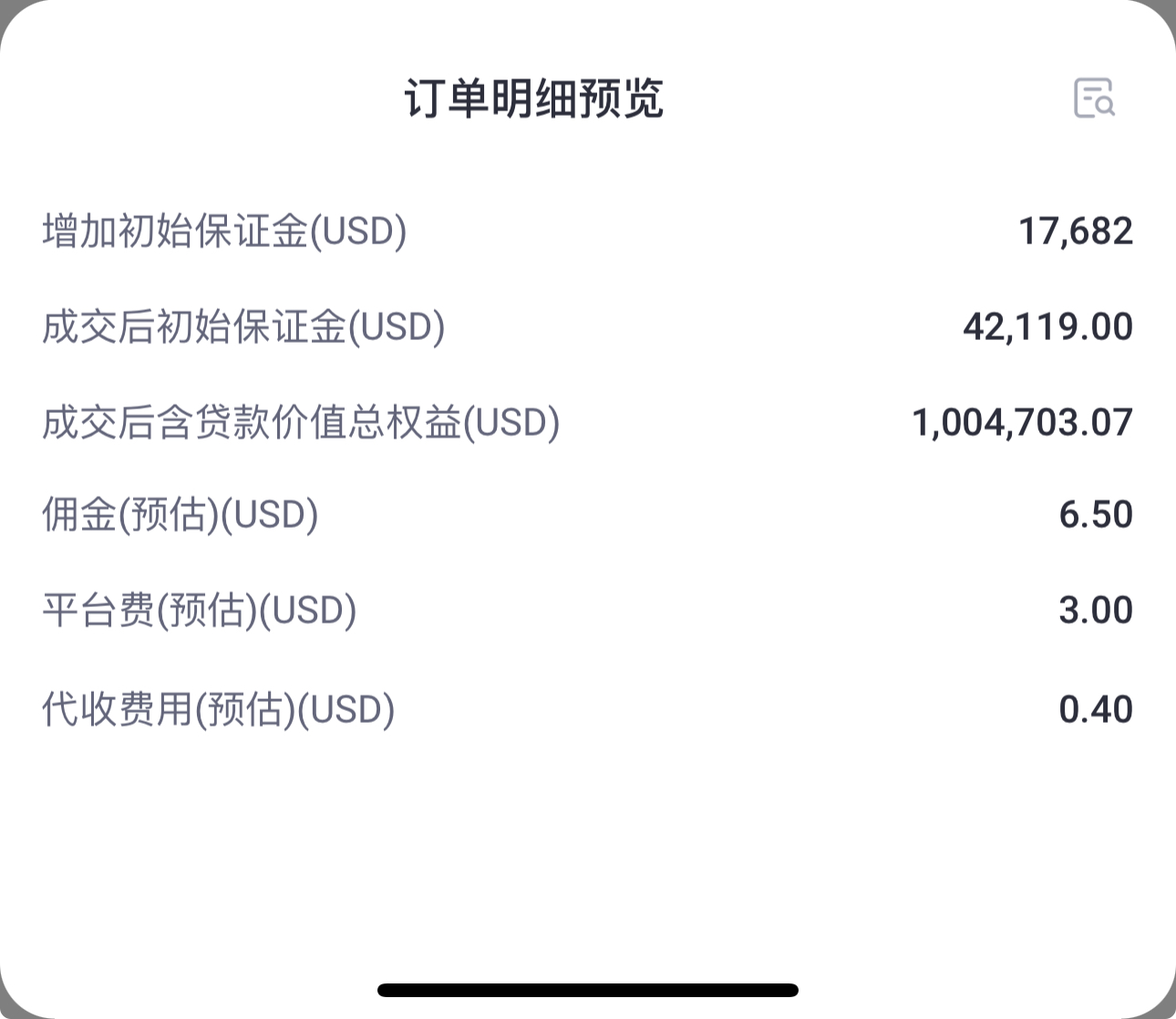Select the 佣金(预估)(USD) label
The height and width of the screenshot is (1019, 1176).
coord(181,515)
